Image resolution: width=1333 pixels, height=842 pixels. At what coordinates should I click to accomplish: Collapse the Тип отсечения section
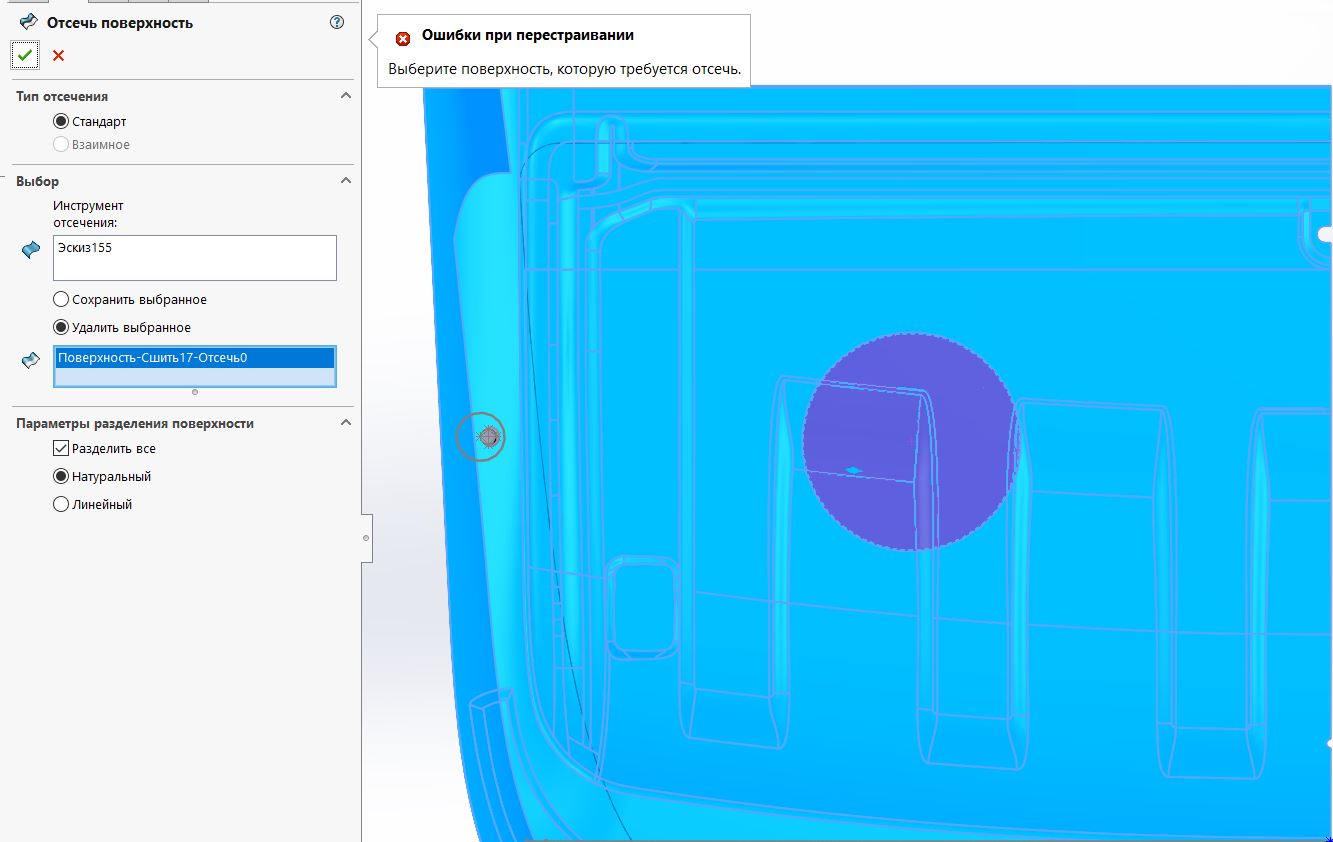point(346,96)
